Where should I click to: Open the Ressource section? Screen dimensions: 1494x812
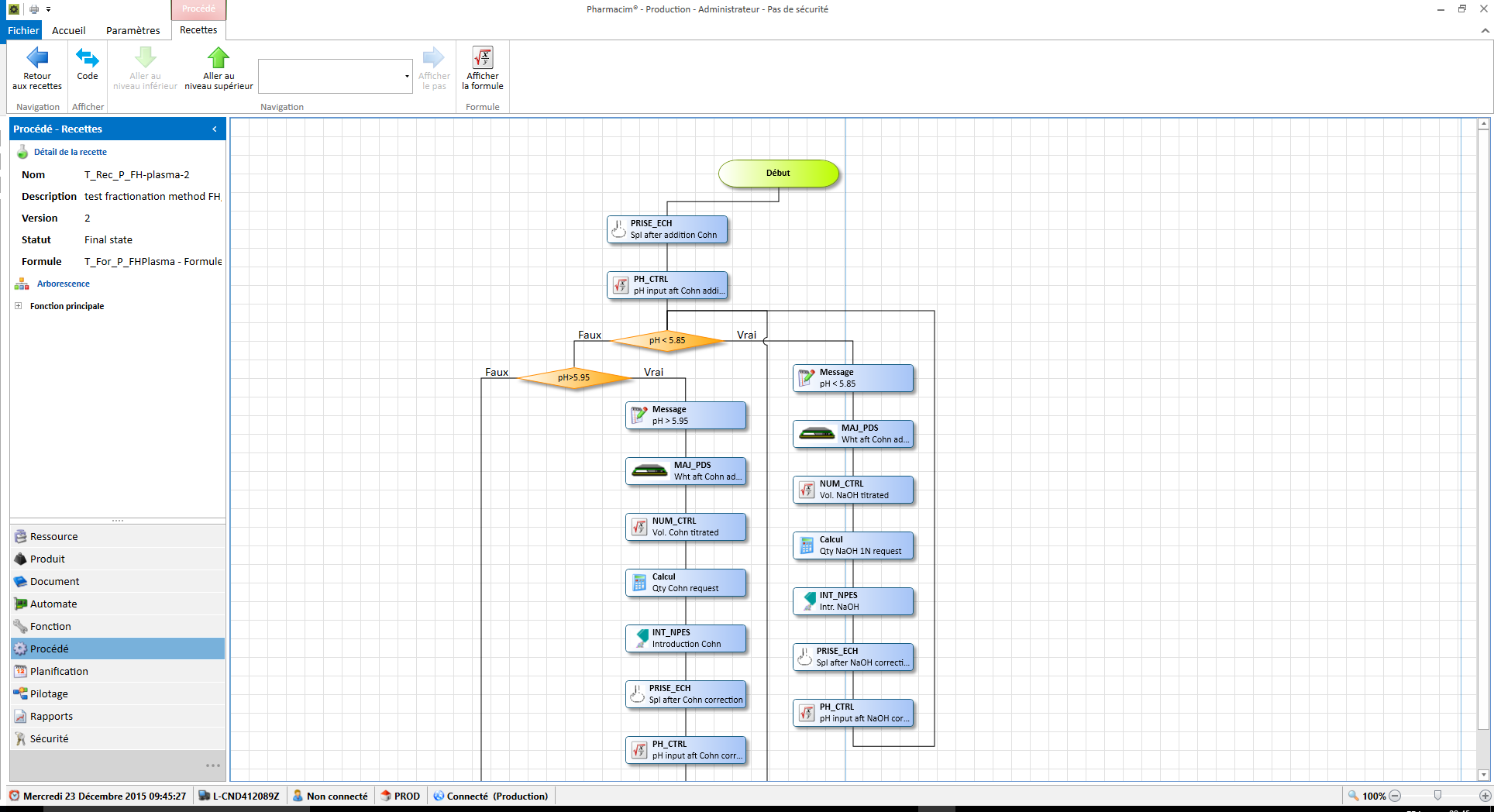[118, 536]
